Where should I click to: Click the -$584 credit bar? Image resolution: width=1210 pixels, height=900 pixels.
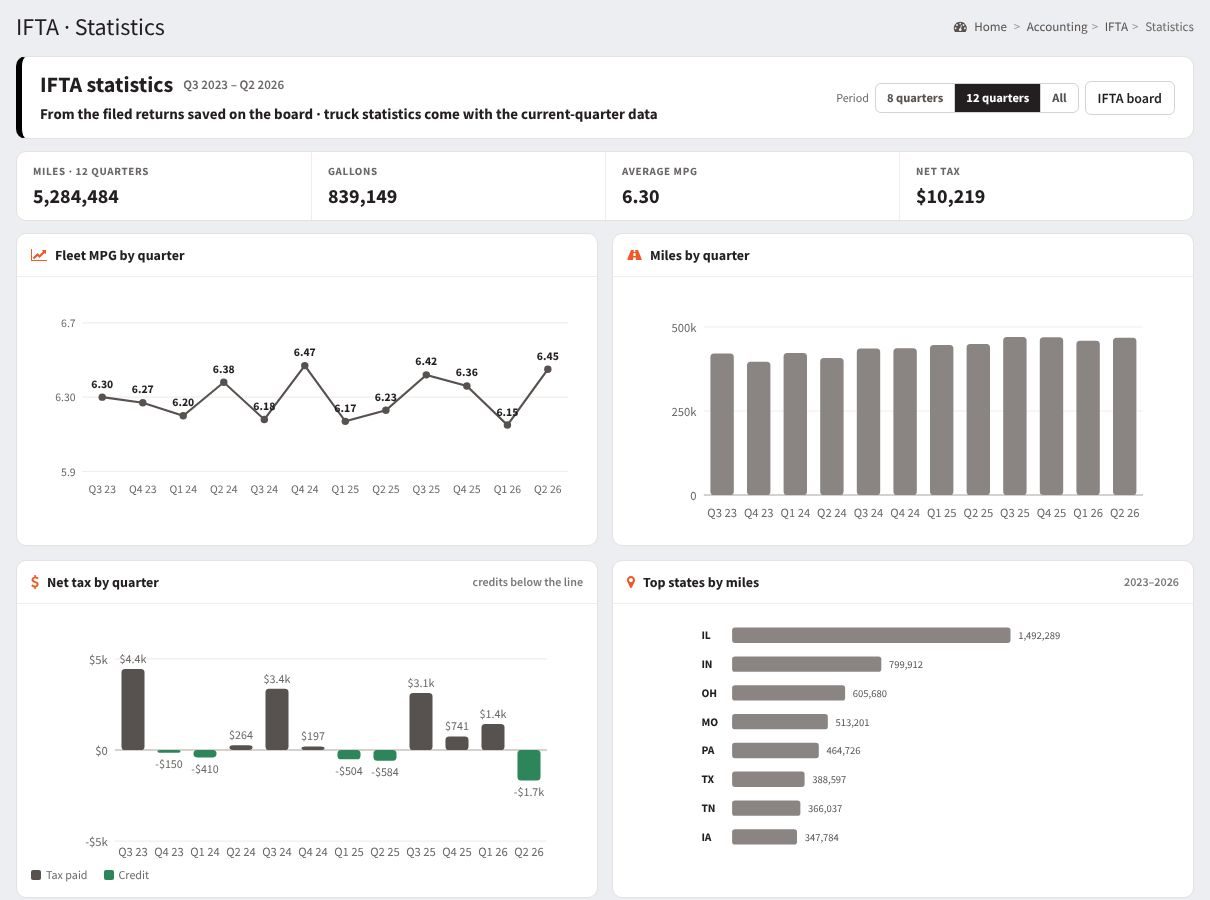click(x=385, y=755)
